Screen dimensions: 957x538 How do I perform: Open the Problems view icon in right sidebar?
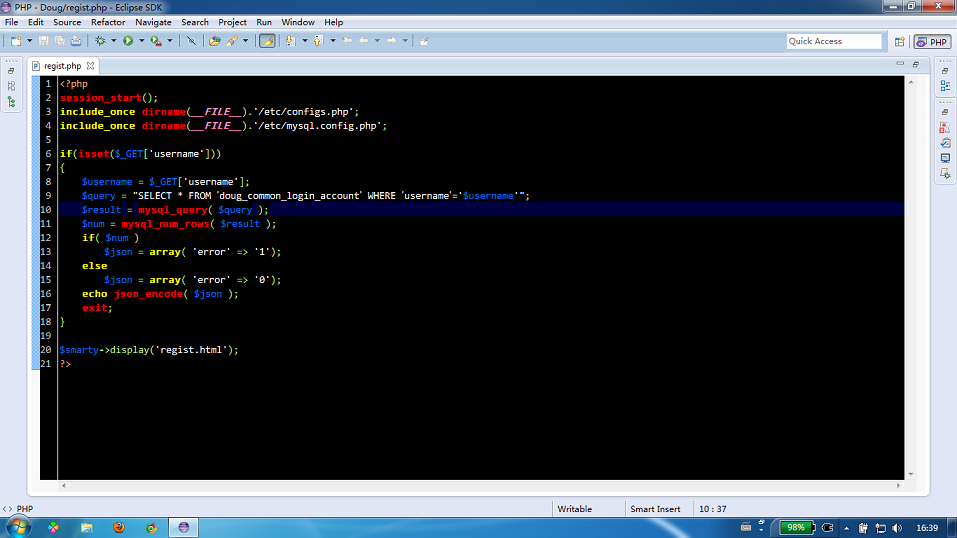(x=945, y=128)
